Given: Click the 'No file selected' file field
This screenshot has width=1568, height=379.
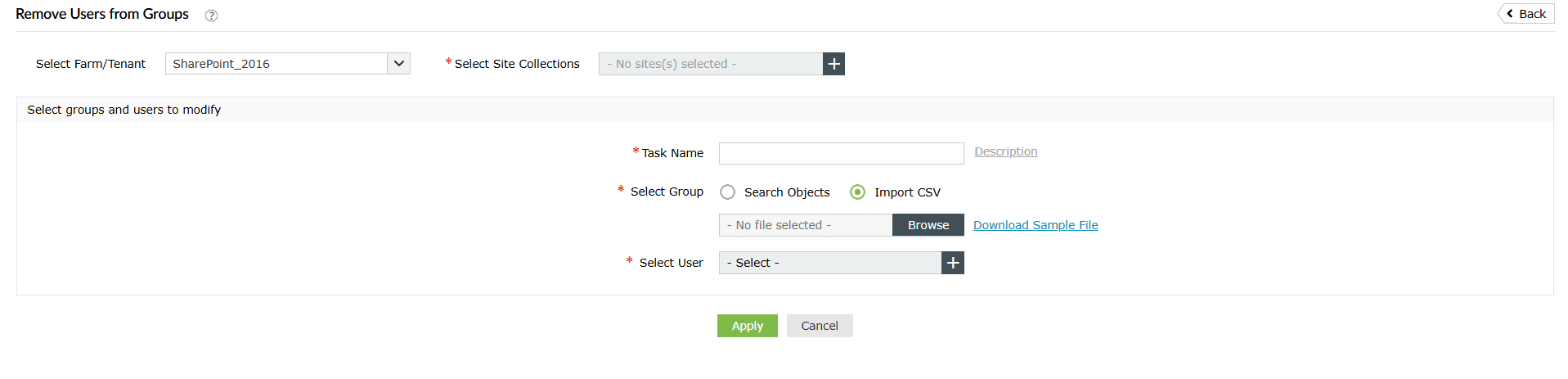Looking at the screenshot, I should 805,225.
